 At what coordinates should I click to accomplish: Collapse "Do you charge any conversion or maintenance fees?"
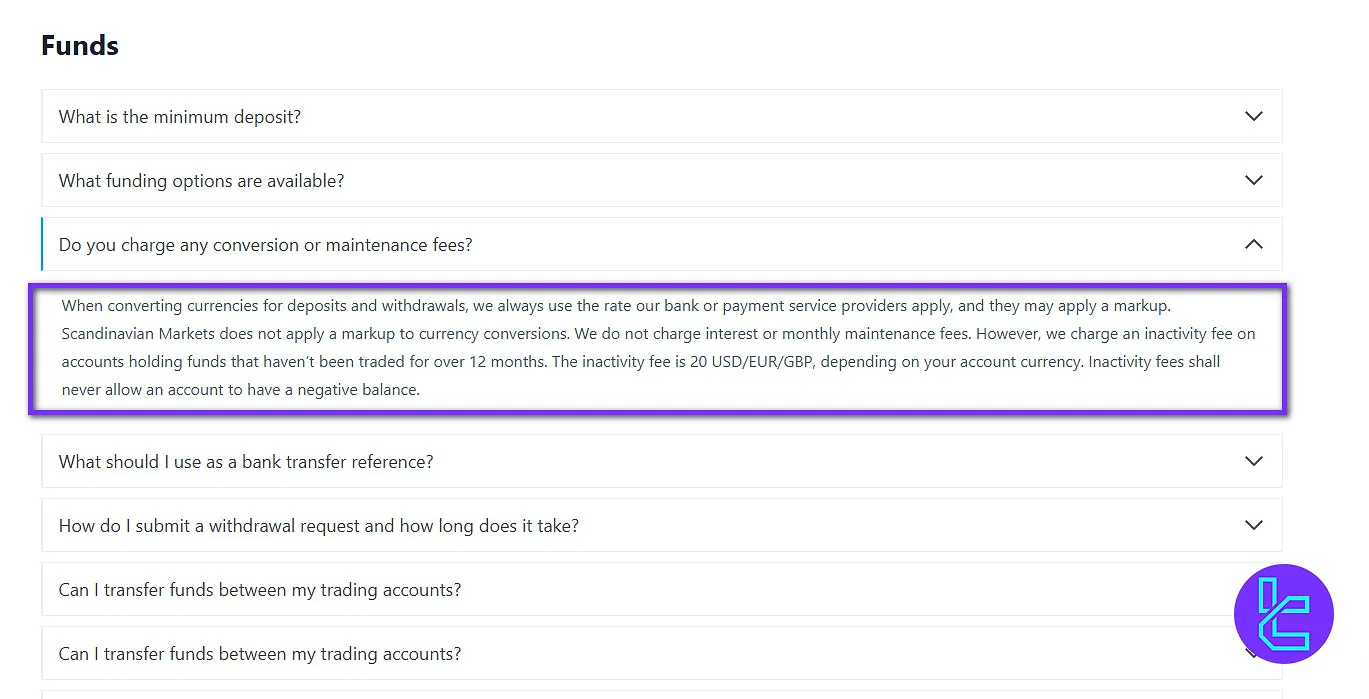coord(265,245)
